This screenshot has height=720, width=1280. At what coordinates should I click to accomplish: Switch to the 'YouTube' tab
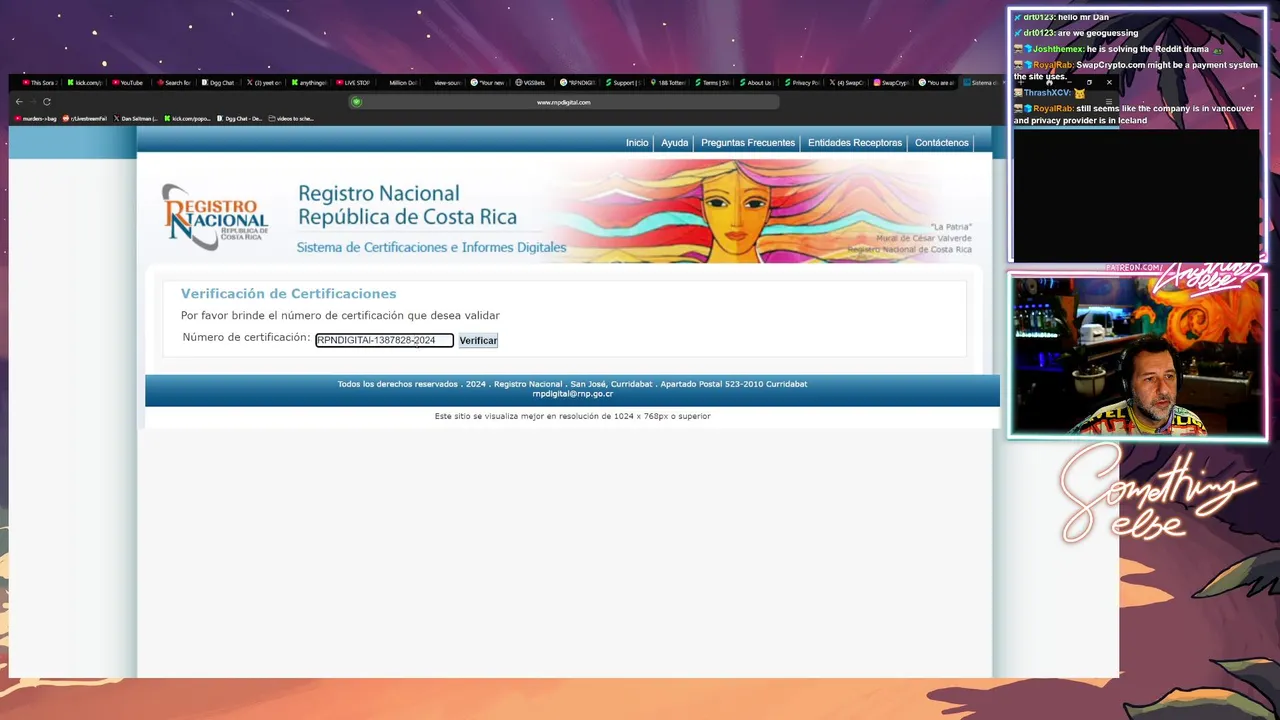tap(128, 83)
